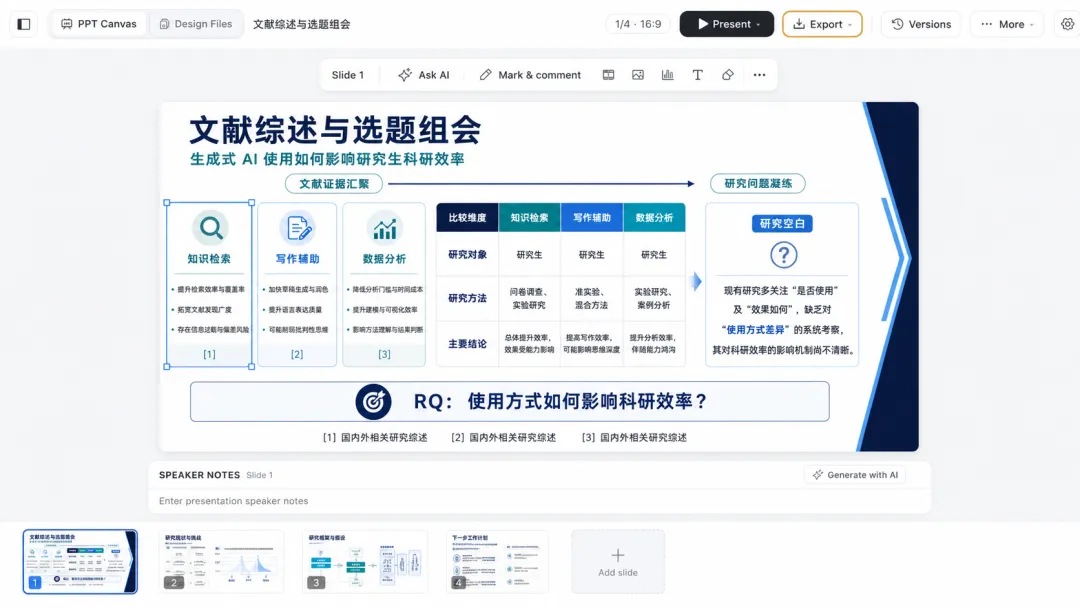Click the [2] reference in 写作辅助 card
The image size is (1080, 608).
click(297, 354)
